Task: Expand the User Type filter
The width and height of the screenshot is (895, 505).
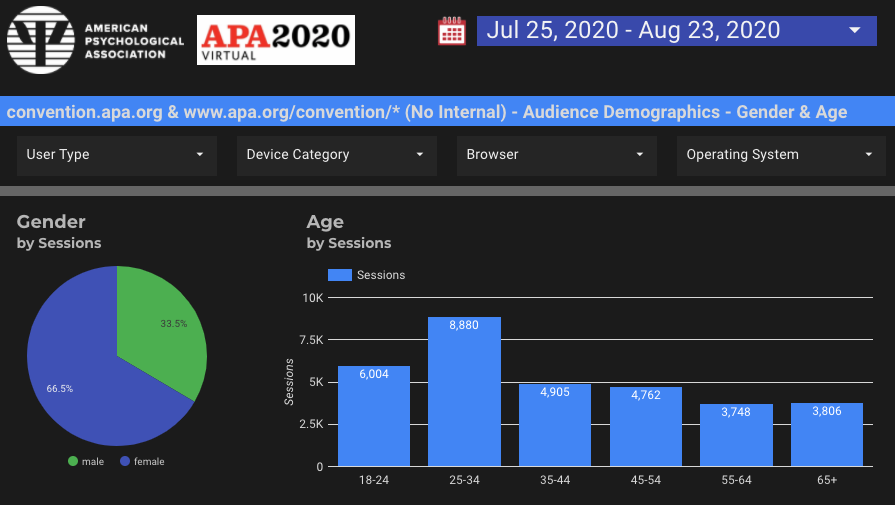Action: click(117, 155)
